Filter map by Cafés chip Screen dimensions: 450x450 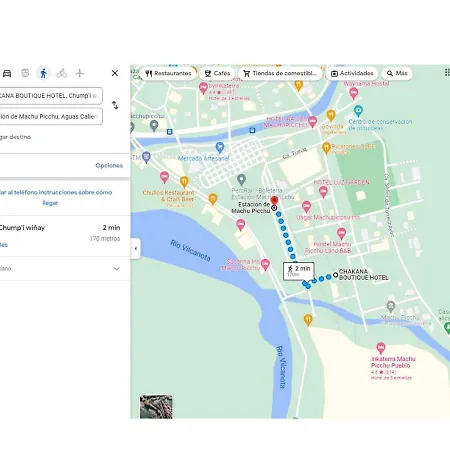click(x=217, y=73)
